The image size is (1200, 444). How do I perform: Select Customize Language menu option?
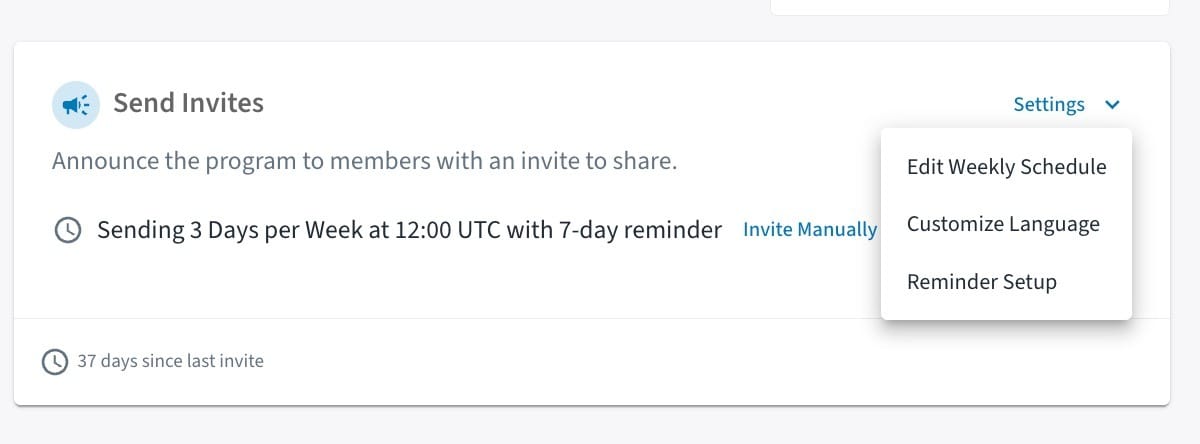[1002, 224]
